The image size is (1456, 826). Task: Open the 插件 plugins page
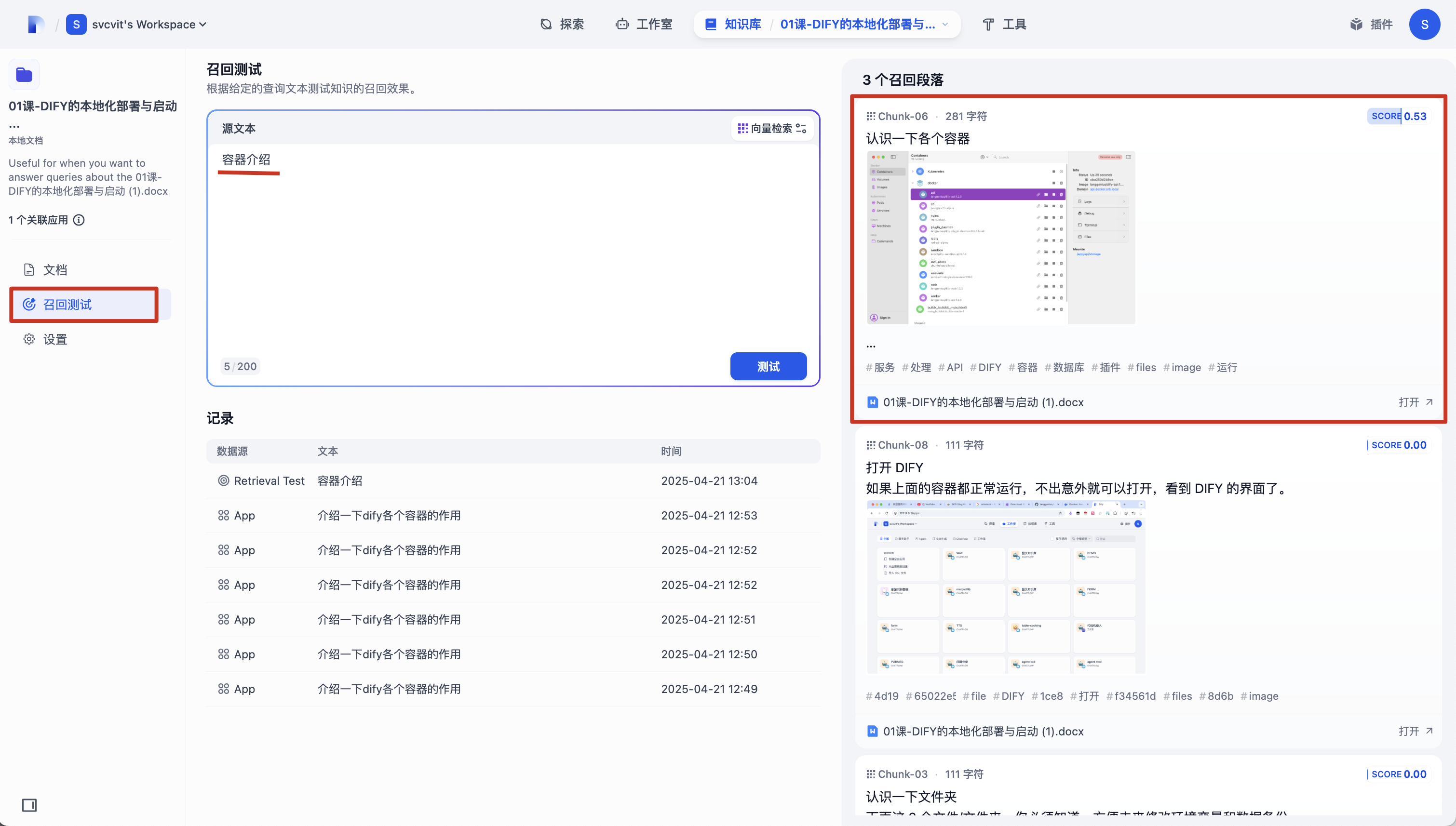[1372, 25]
